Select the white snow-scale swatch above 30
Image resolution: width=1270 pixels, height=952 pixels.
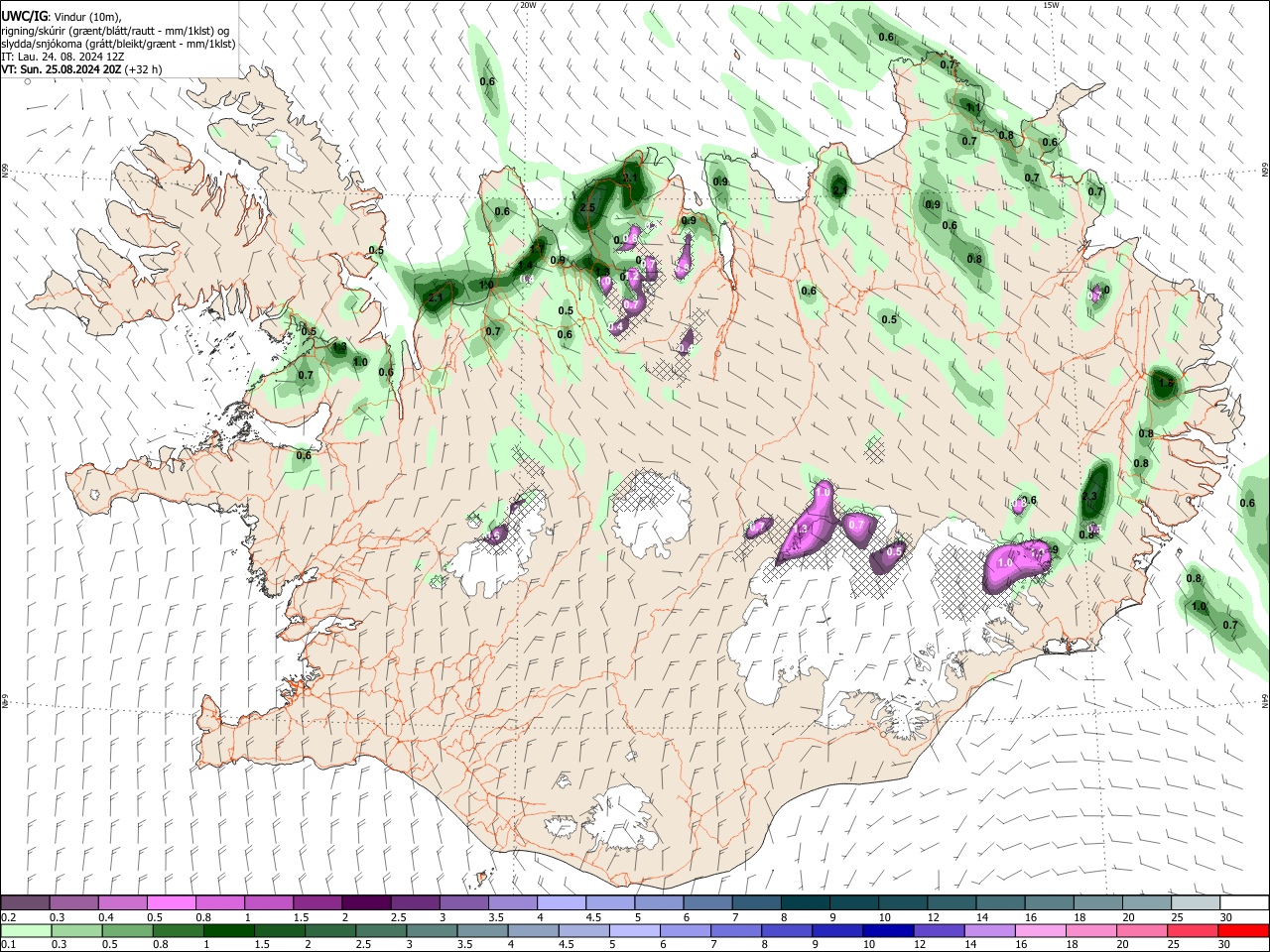coord(1243,903)
